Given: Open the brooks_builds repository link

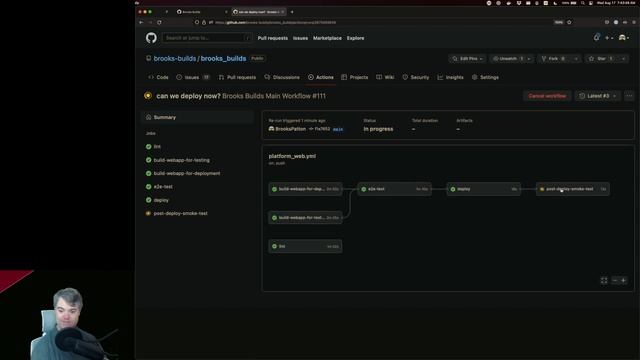Looking at the screenshot, I should pyautogui.click(x=223, y=58).
